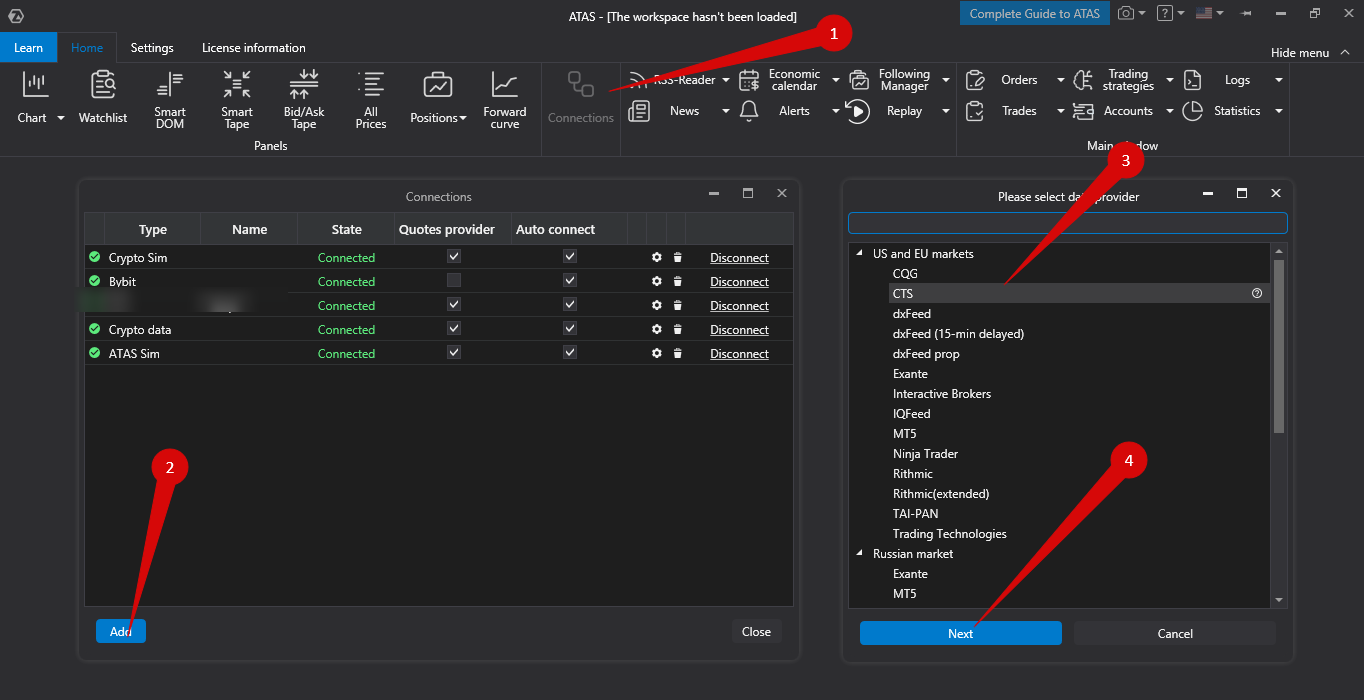Image resolution: width=1364 pixels, height=700 pixels.
Task: Open Complete Guide to ATAS
Action: [1035, 13]
